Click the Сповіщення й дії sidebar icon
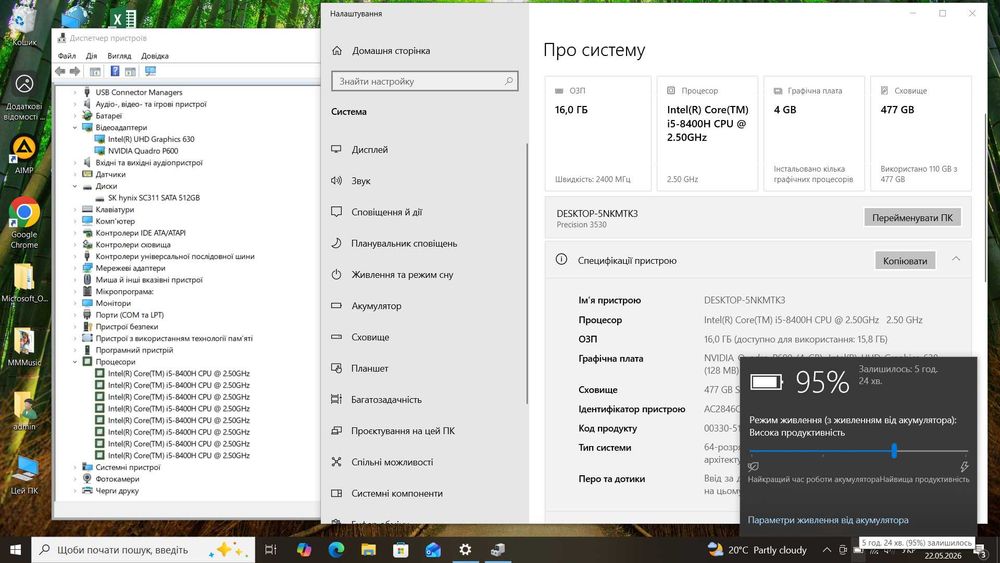Screen dimensions: 1000x563 click(337, 212)
